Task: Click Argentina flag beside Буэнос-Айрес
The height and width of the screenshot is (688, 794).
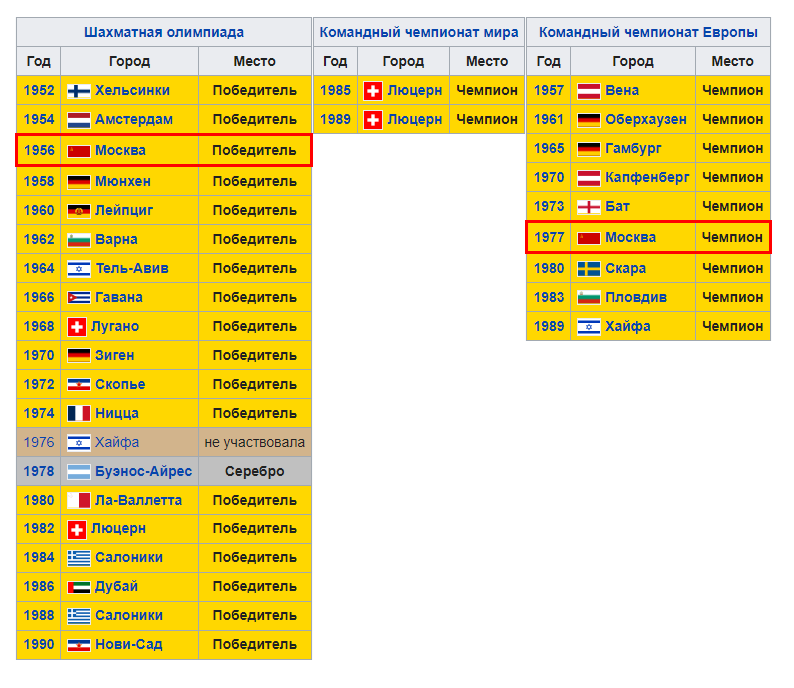Action: click(79, 472)
